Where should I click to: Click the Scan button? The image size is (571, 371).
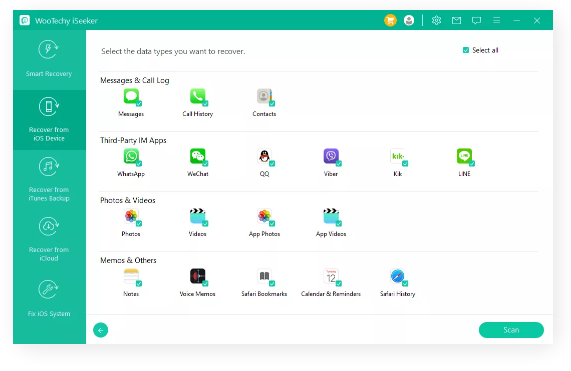[x=511, y=330]
